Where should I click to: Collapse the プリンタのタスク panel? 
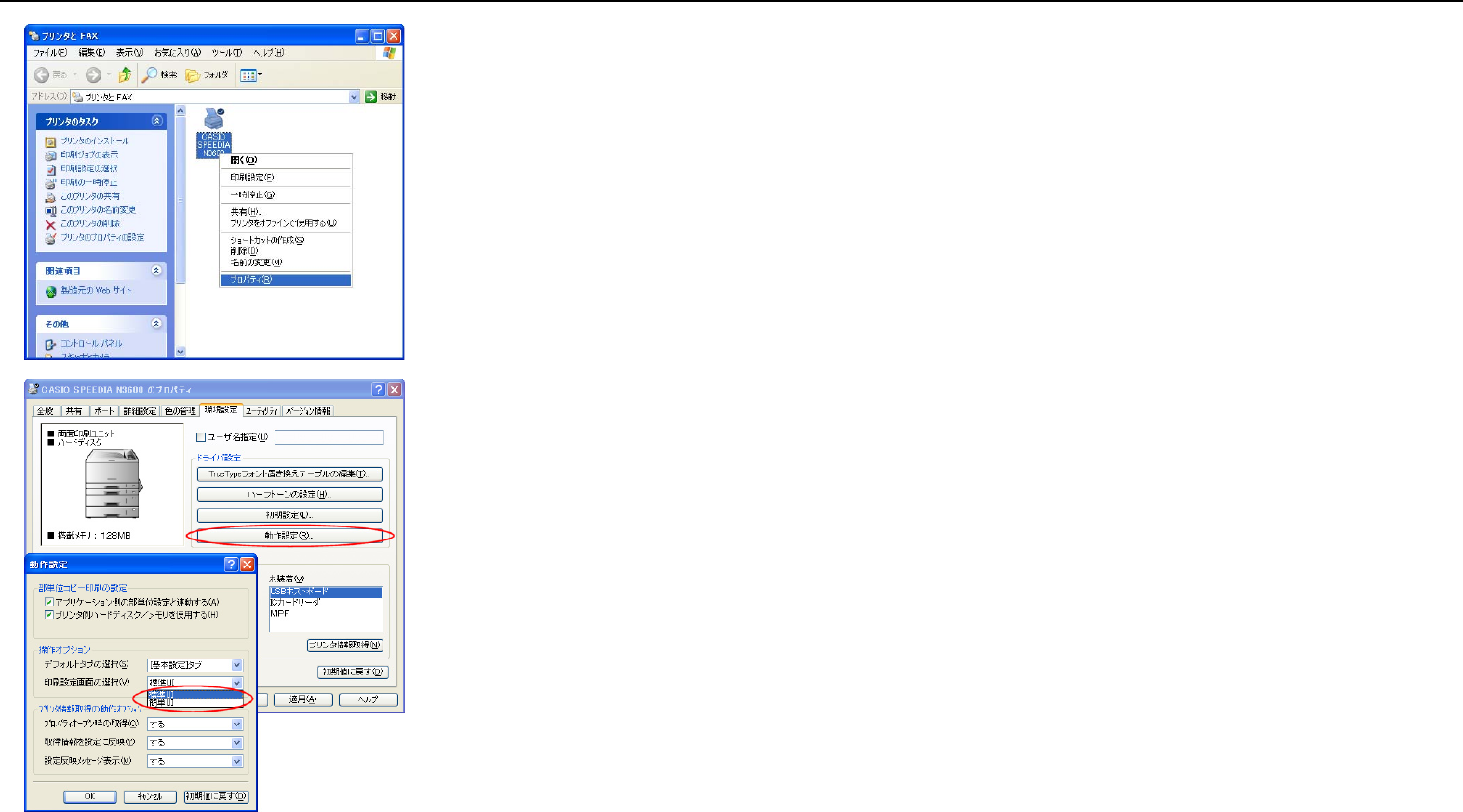(156, 121)
